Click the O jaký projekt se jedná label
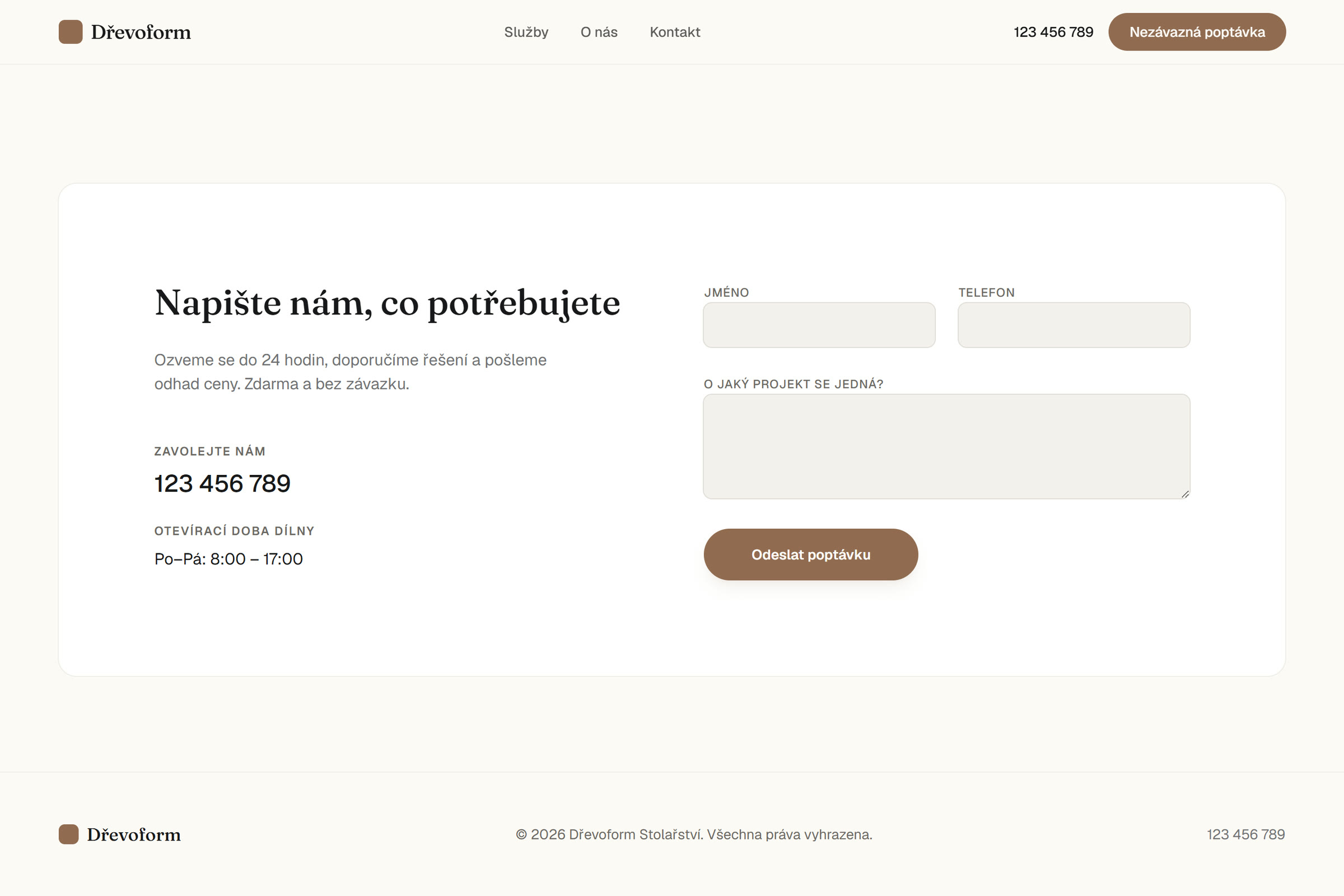 tap(793, 384)
